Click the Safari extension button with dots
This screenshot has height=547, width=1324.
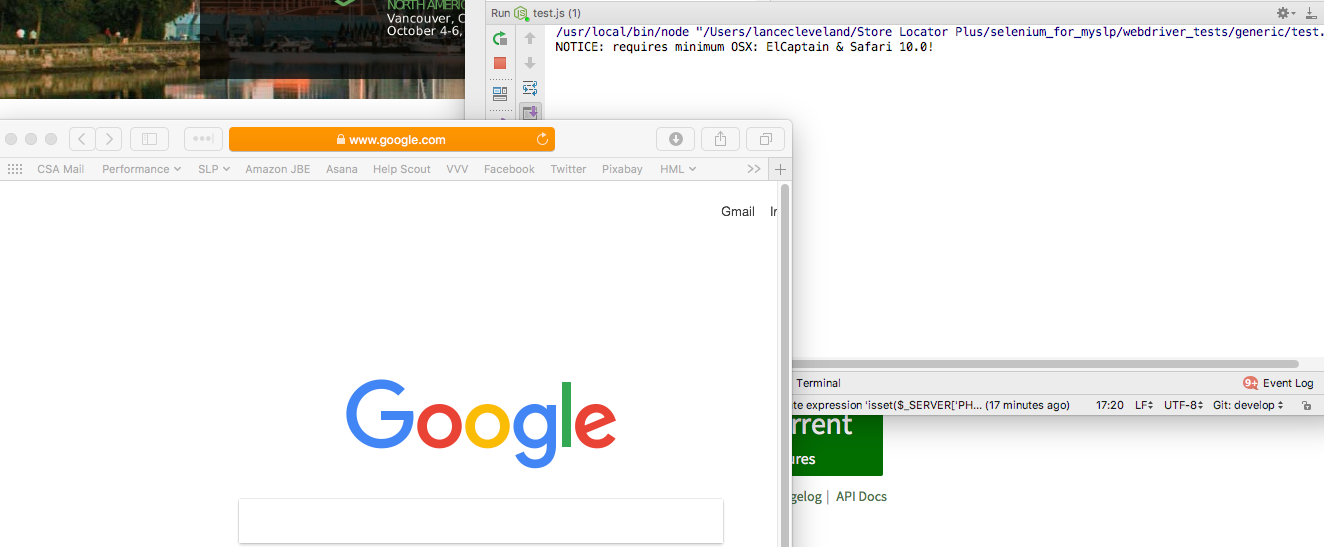[203, 139]
